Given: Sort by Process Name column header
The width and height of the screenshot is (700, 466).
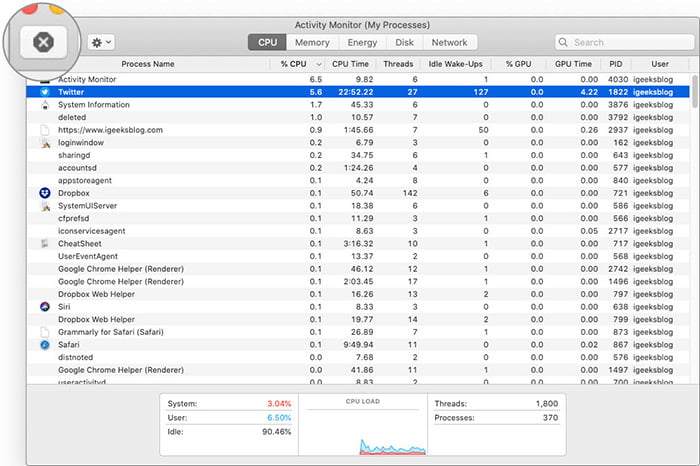Looking at the screenshot, I should pos(148,64).
